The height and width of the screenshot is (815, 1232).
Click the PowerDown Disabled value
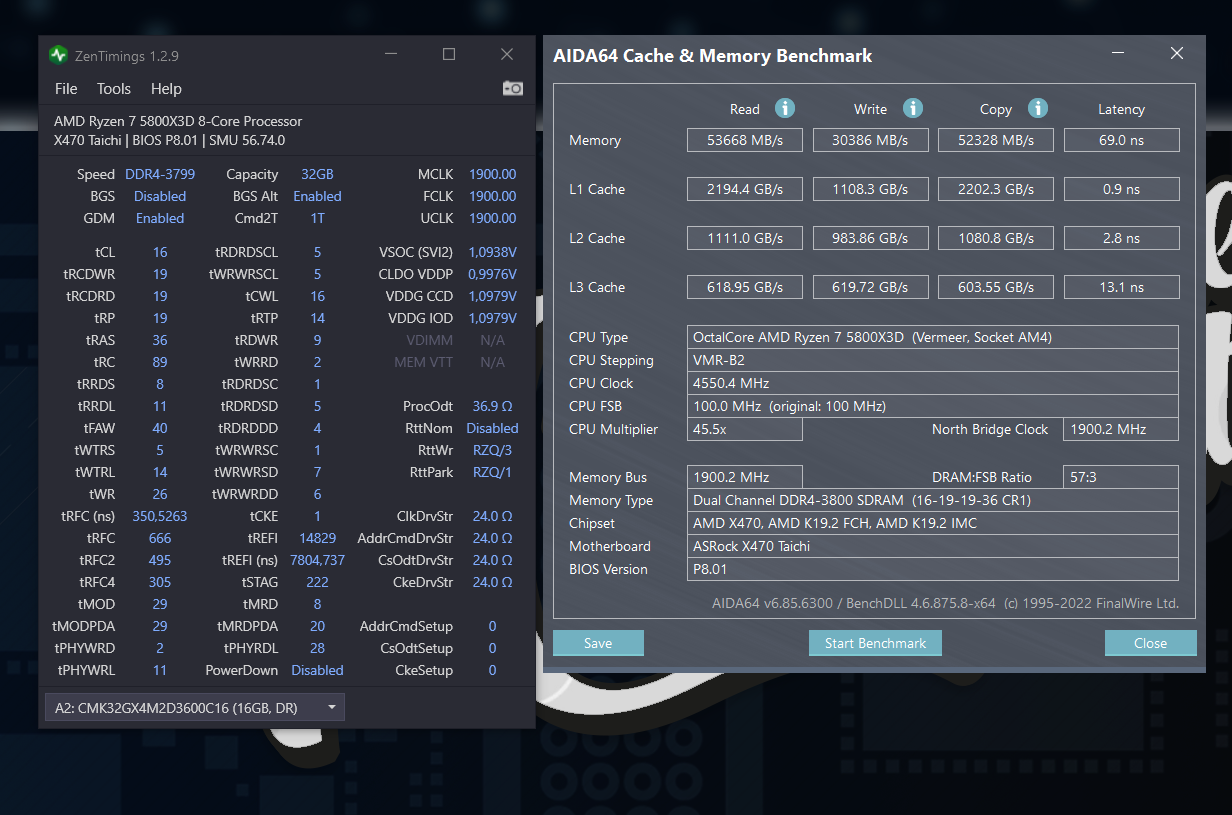click(317, 670)
